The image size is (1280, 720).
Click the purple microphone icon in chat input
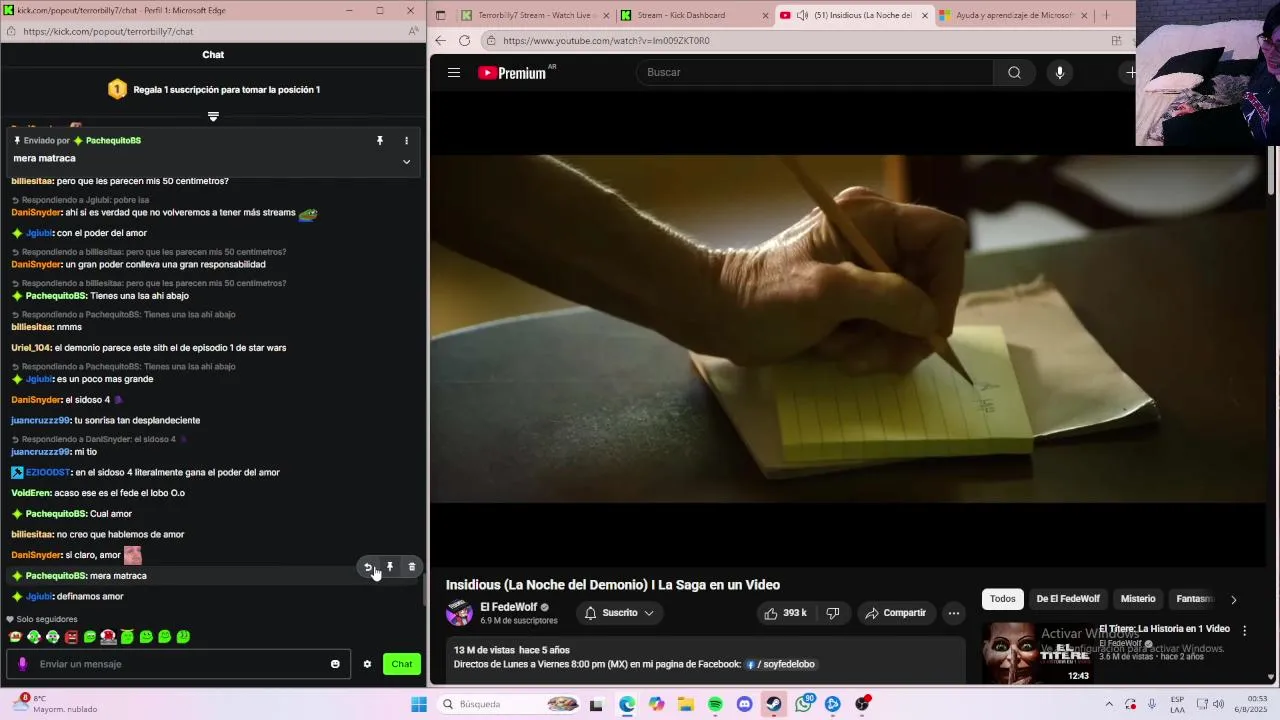point(23,664)
